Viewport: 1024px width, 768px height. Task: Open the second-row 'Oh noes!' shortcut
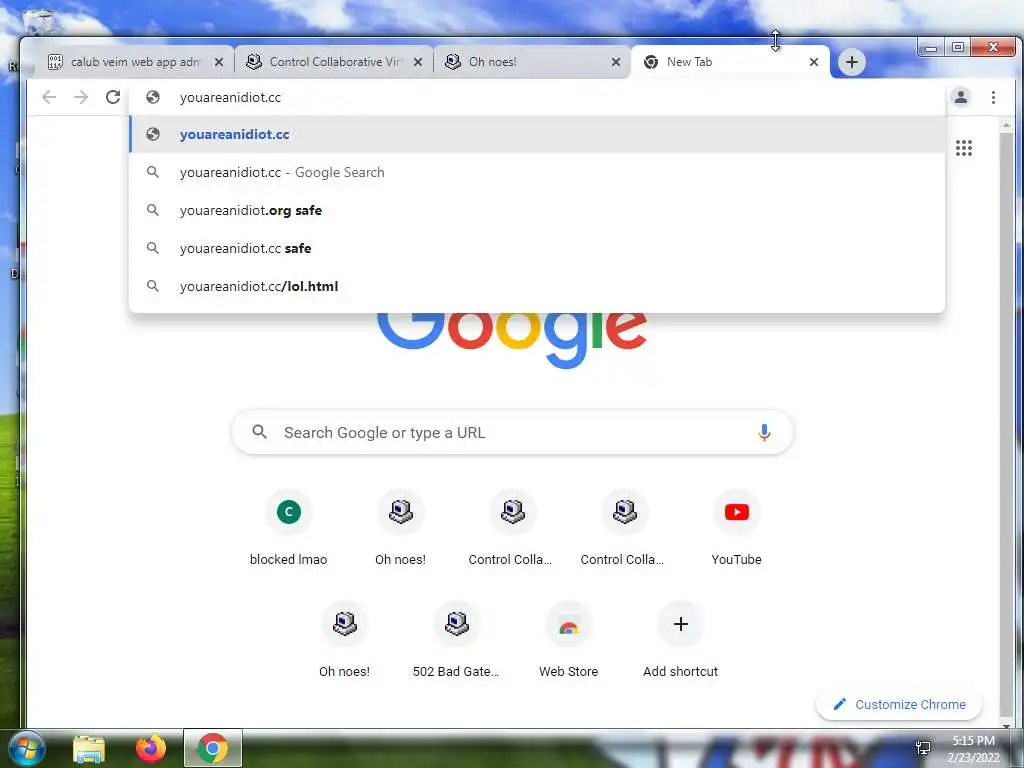click(345, 640)
